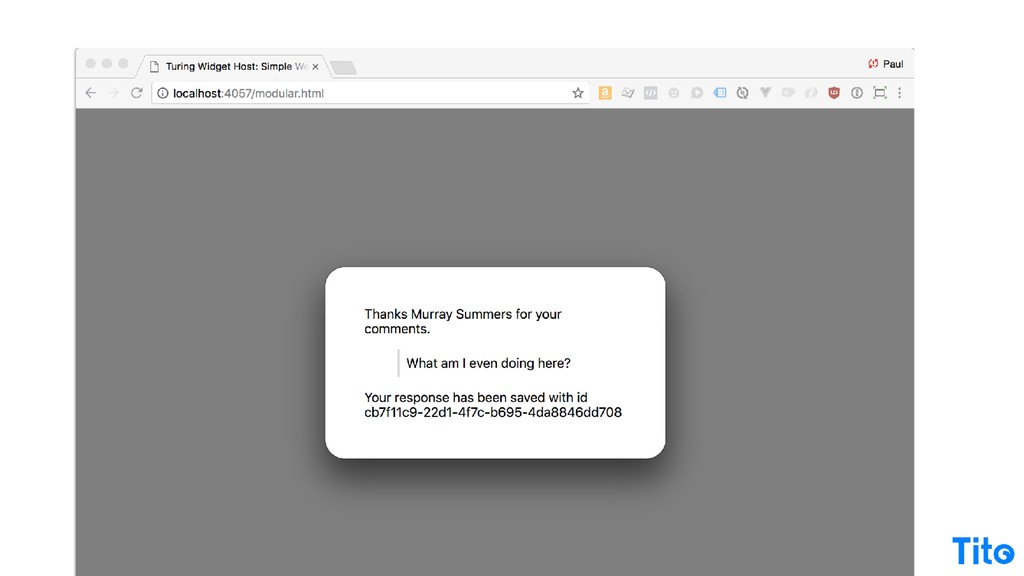View site information icon beside localhost
Screen dimensions: 1024x576
point(163,93)
